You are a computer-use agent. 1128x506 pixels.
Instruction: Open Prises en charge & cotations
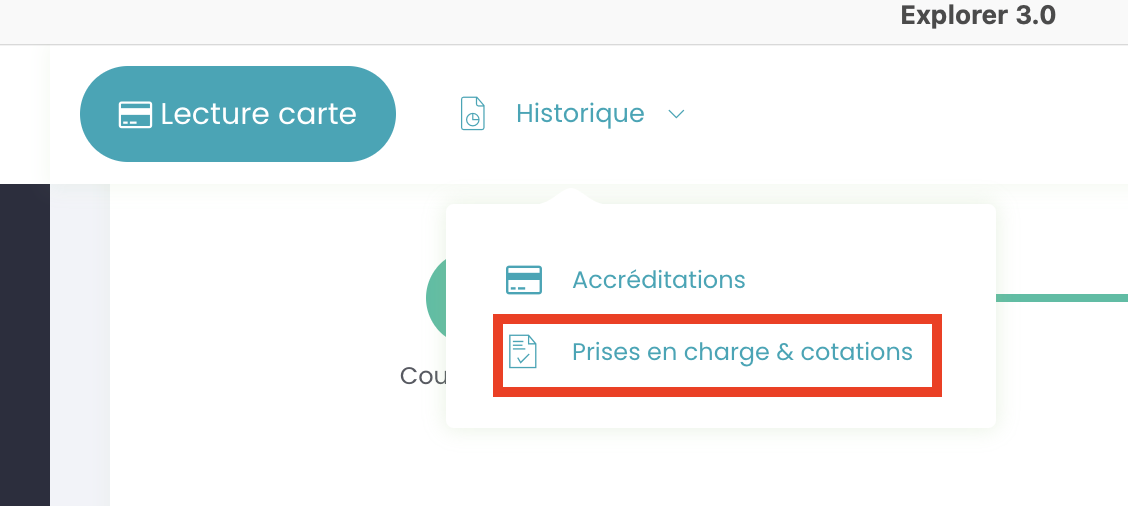pos(742,352)
